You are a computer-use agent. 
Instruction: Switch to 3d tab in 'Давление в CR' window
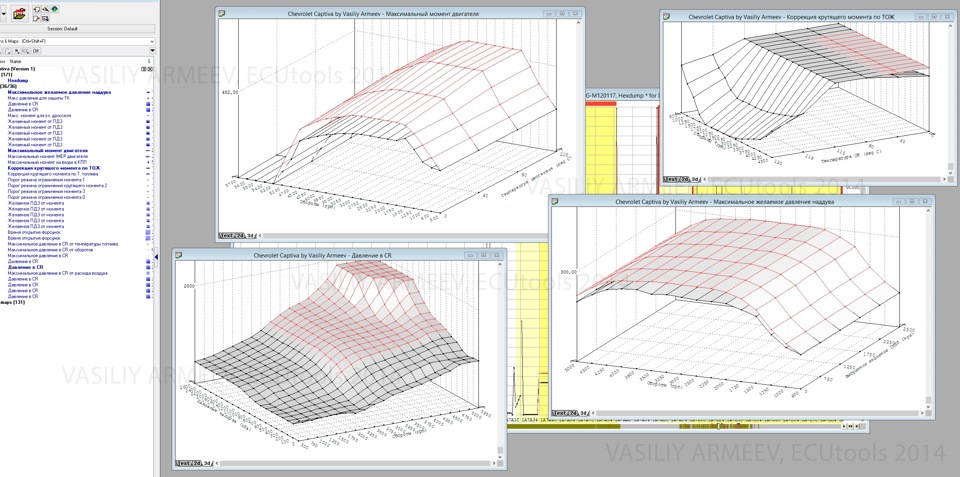click(207, 462)
